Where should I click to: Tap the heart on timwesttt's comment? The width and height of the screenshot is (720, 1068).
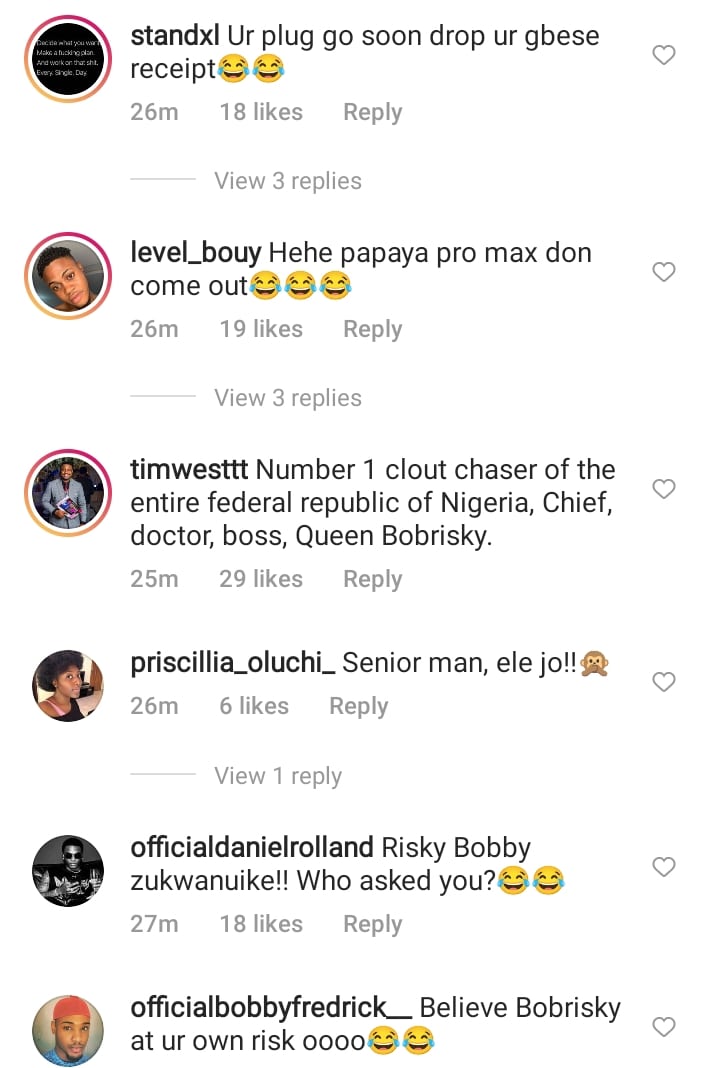tap(664, 489)
